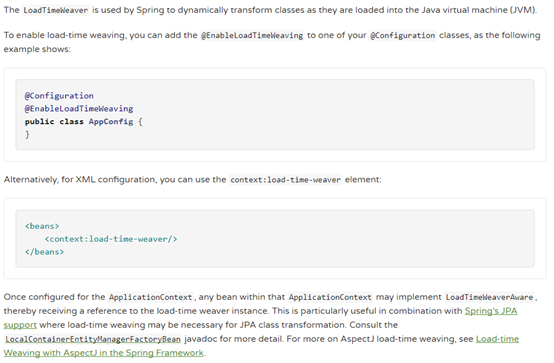This screenshot has height=363, width=554.
Task: Click the @EnableLoadTimeWeaving inline code in paragraph
Action: [x=252, y=35]
